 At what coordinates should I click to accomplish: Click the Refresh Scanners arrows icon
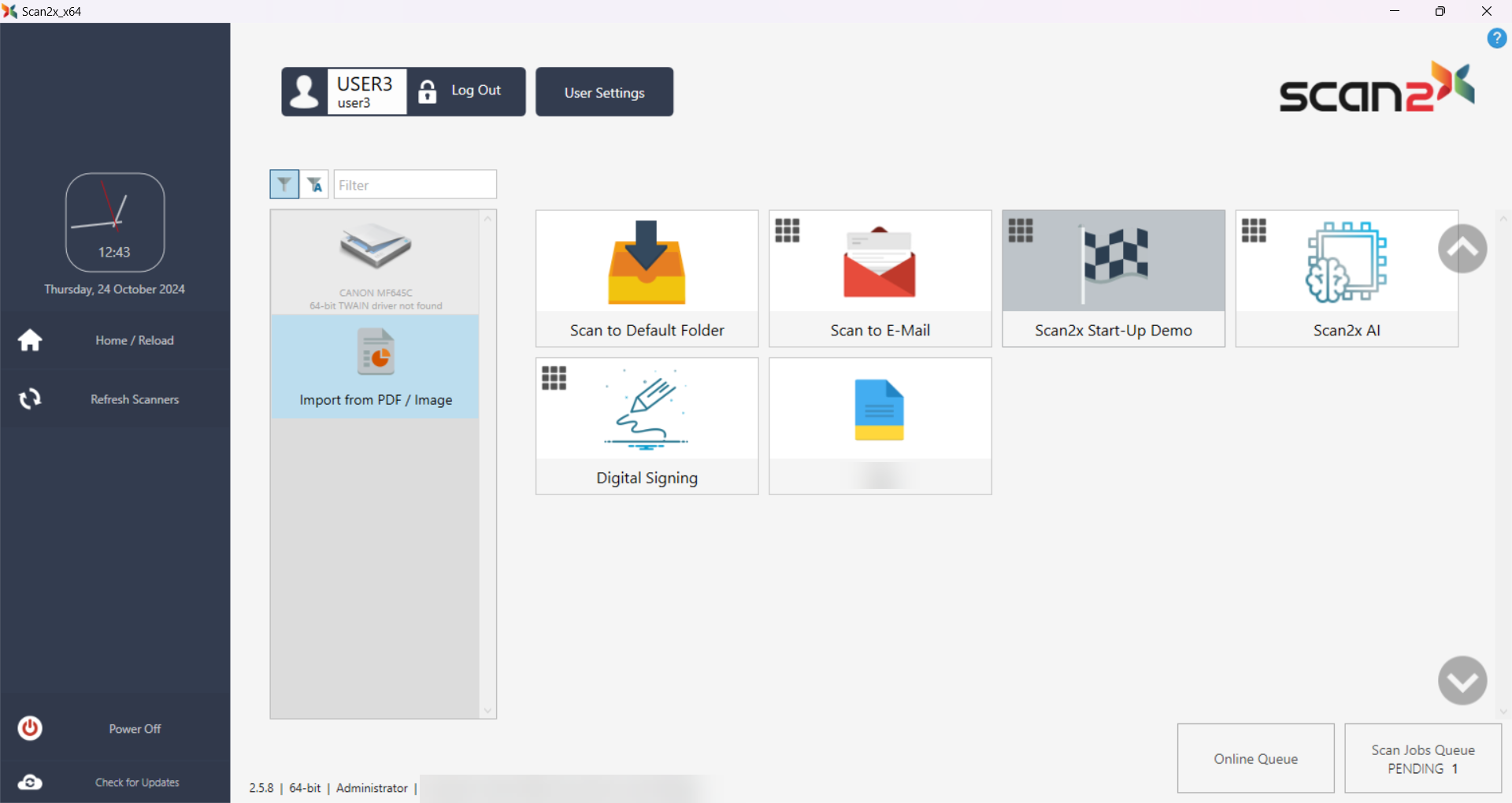coord(30,399)
